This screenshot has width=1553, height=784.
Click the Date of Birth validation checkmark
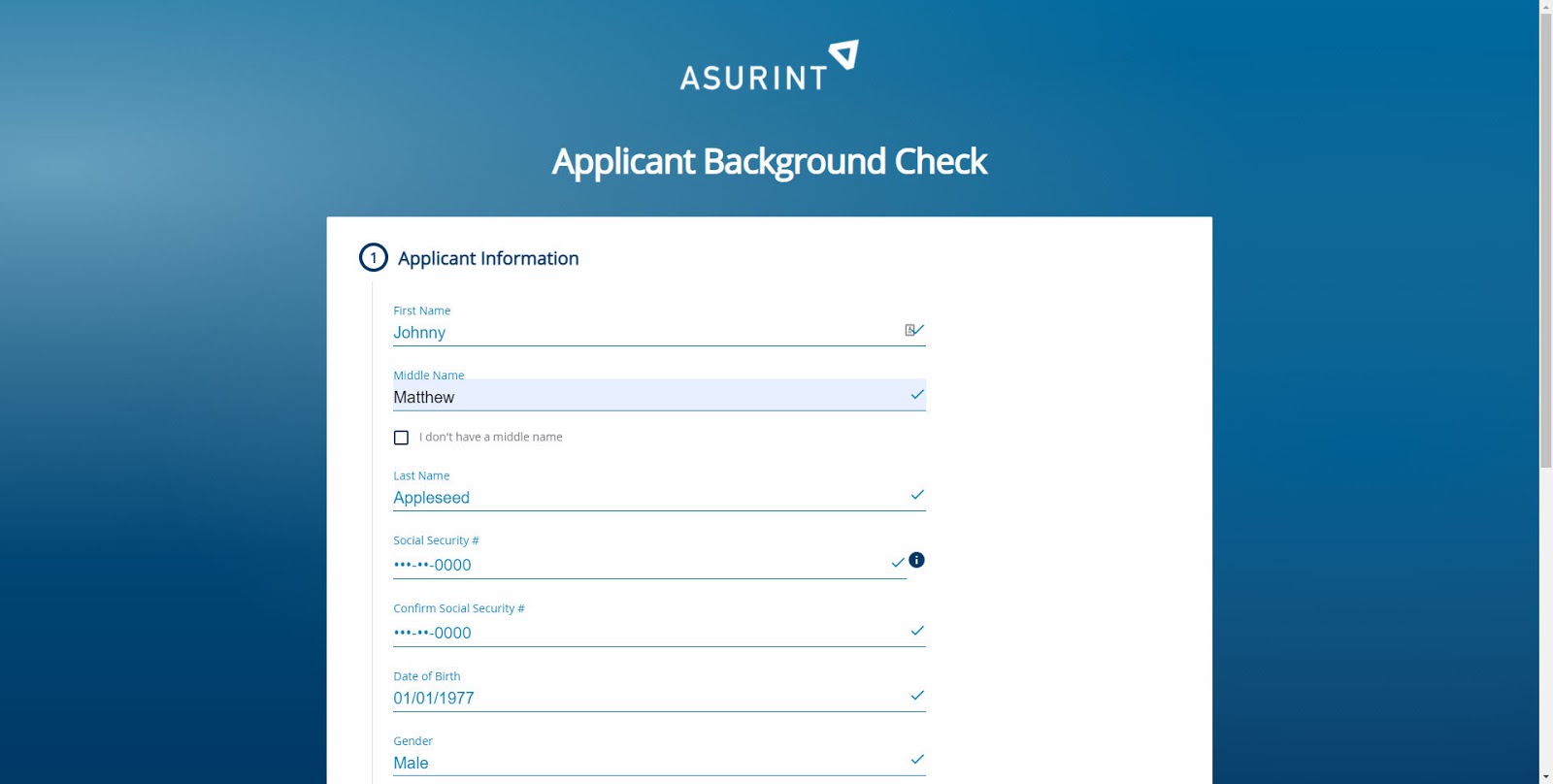click(917, 696)
